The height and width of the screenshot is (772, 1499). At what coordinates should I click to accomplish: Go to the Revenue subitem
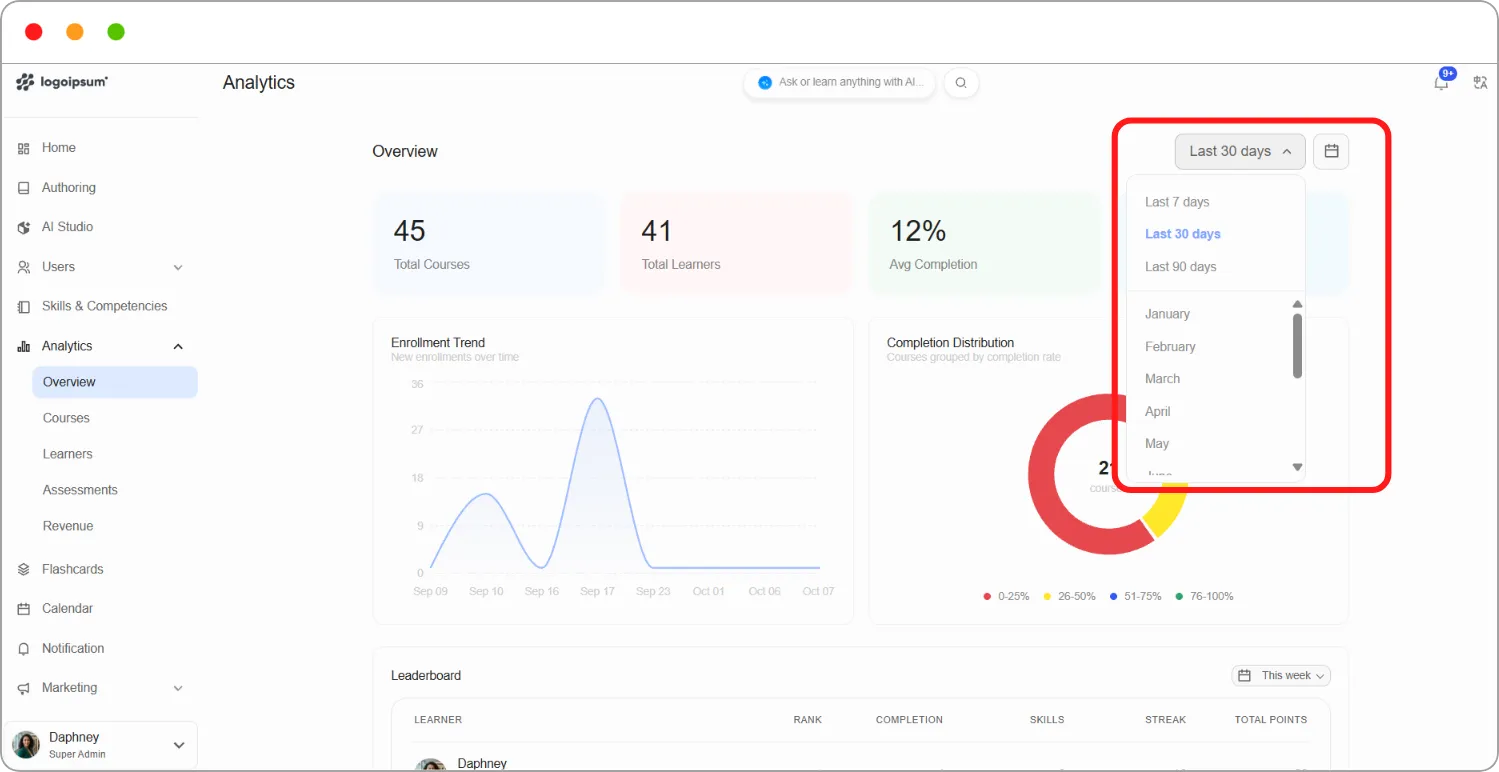68,526
